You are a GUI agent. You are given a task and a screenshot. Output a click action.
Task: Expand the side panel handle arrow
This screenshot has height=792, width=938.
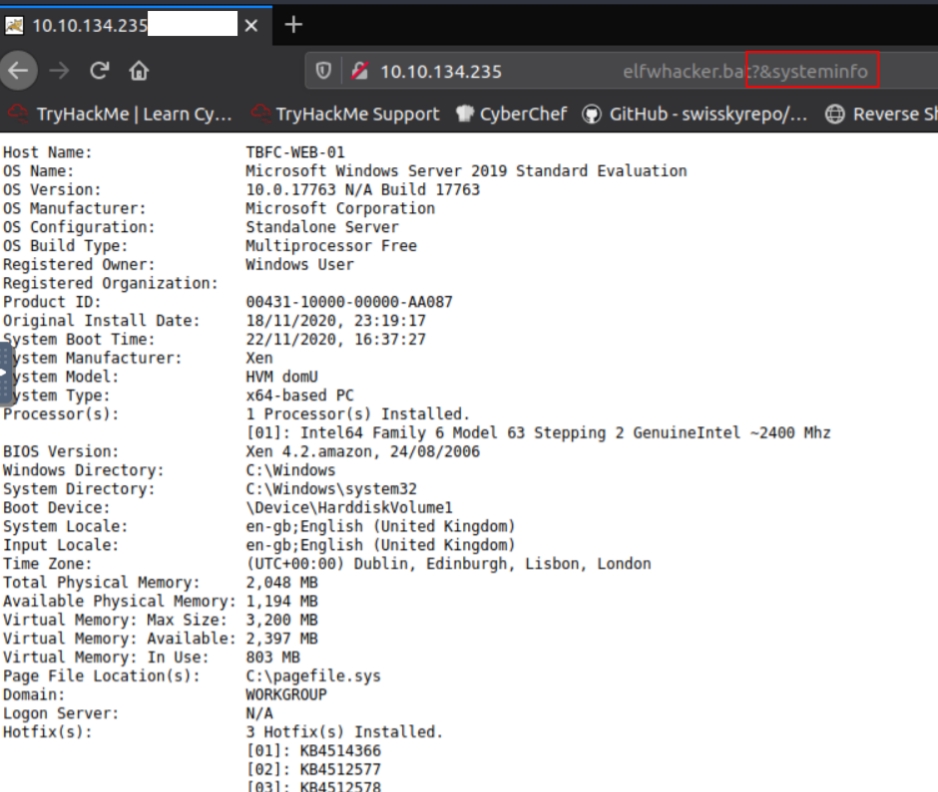(5, 374)
